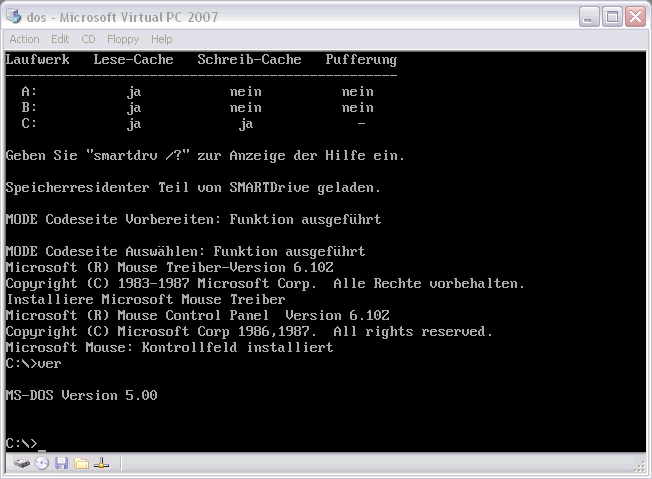Minimize the Virtual PC window

589,17
